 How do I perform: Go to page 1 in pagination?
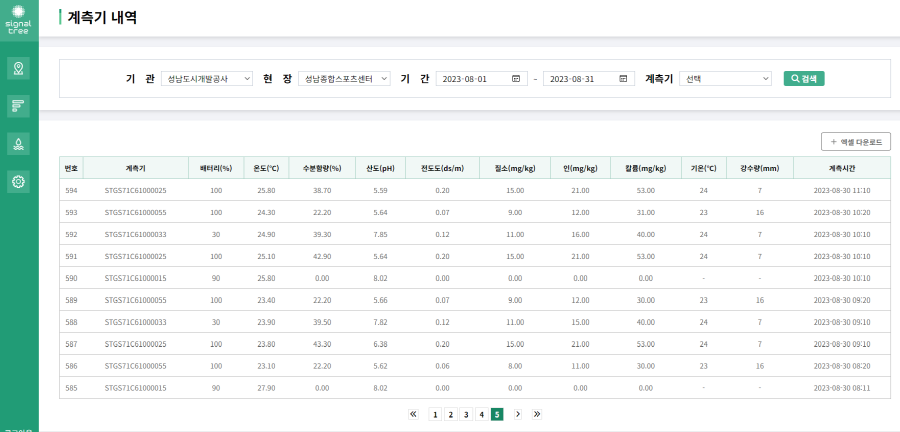pos(435,414)
